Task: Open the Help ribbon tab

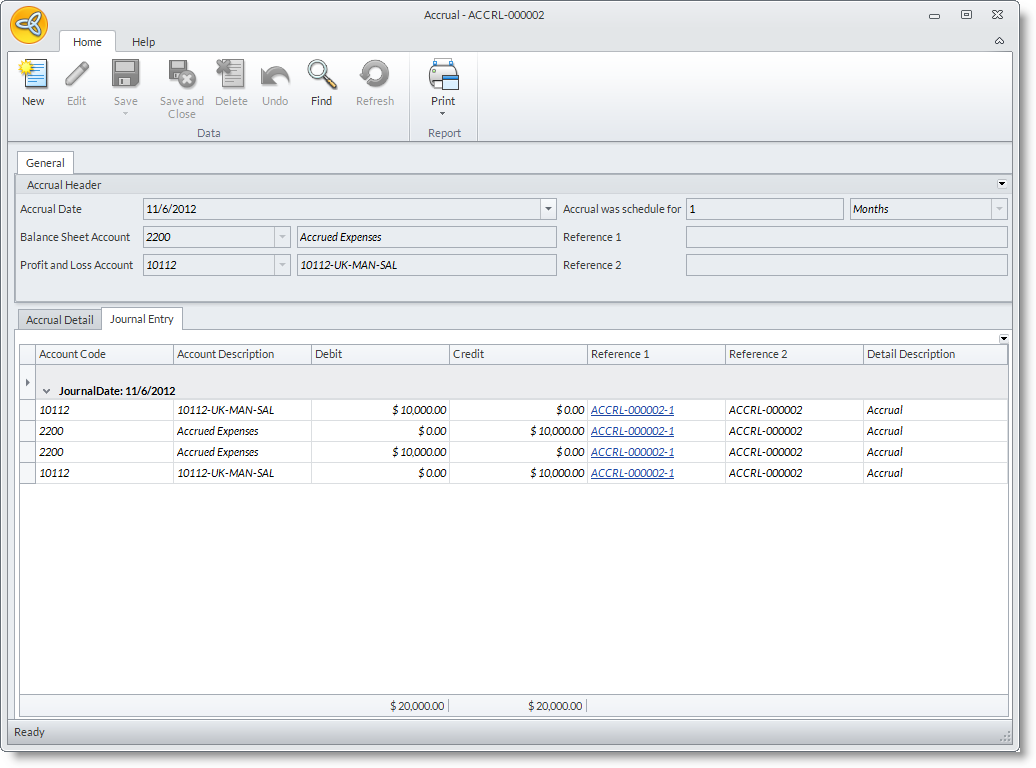Action: point(144,42)
